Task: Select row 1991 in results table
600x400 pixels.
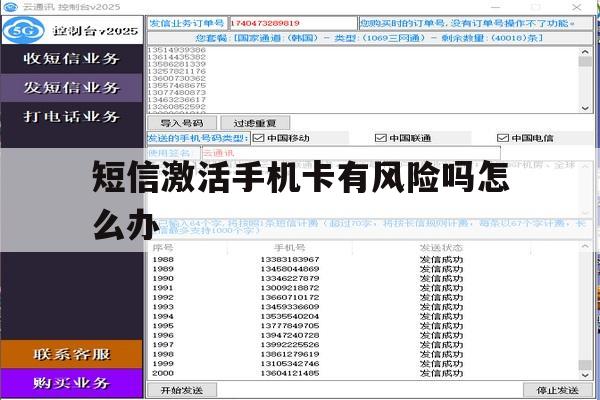Action: [x=364, y=288]
